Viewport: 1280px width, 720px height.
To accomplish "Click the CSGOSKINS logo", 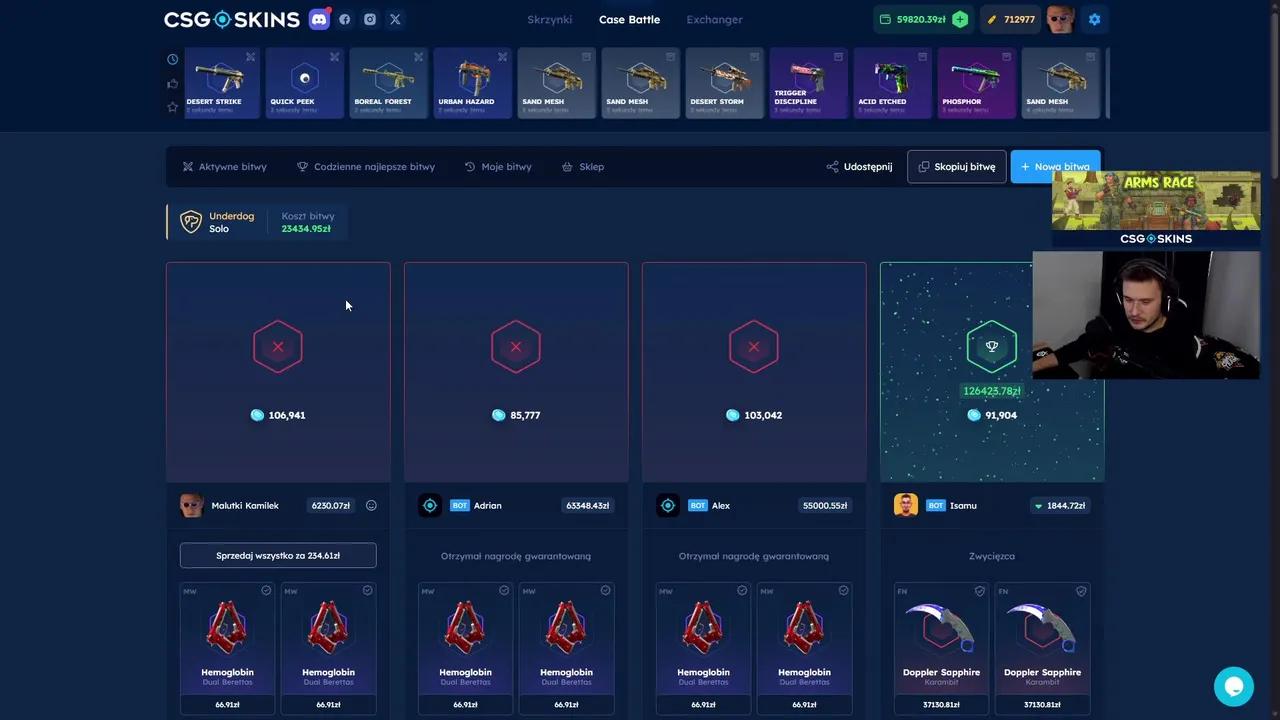I will pyautogui.click(x=232, y=19).
